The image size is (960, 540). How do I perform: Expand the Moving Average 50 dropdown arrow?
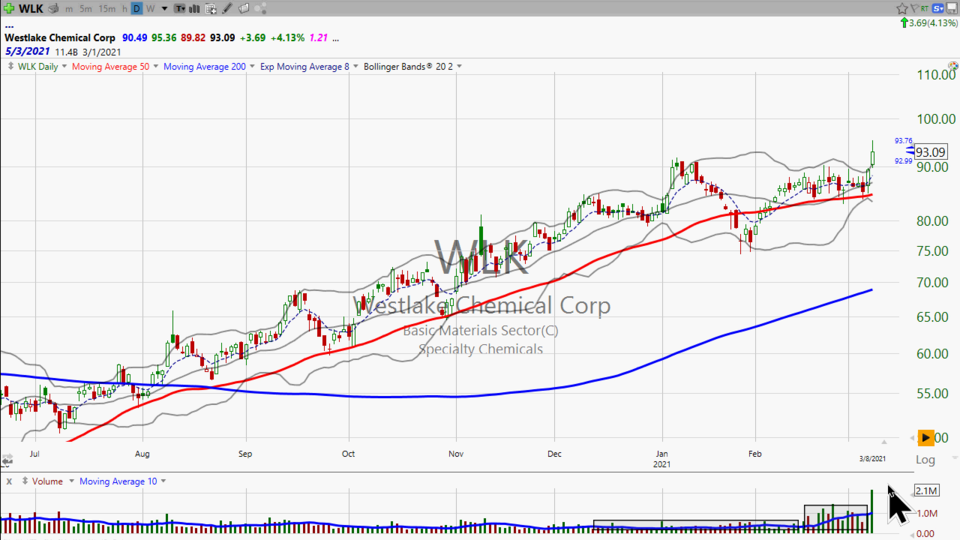156,66
